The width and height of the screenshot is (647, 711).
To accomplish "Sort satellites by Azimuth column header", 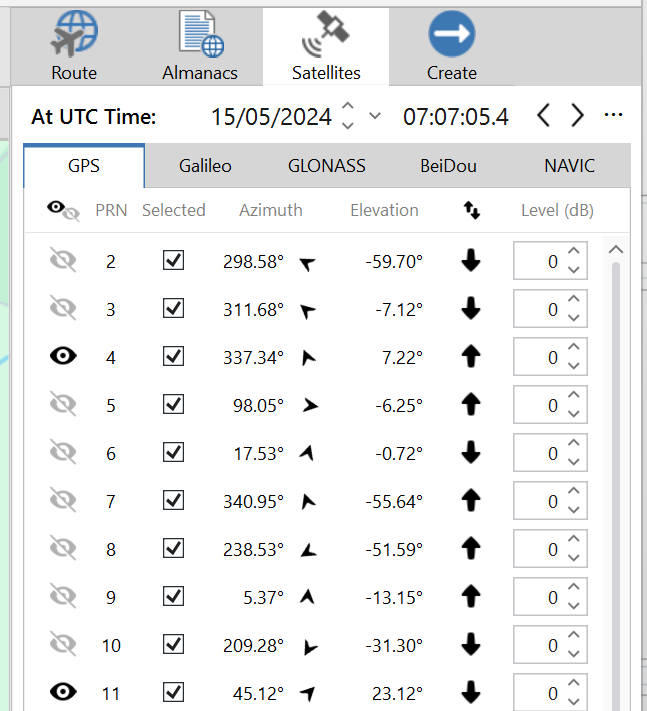I will (270, 210).
